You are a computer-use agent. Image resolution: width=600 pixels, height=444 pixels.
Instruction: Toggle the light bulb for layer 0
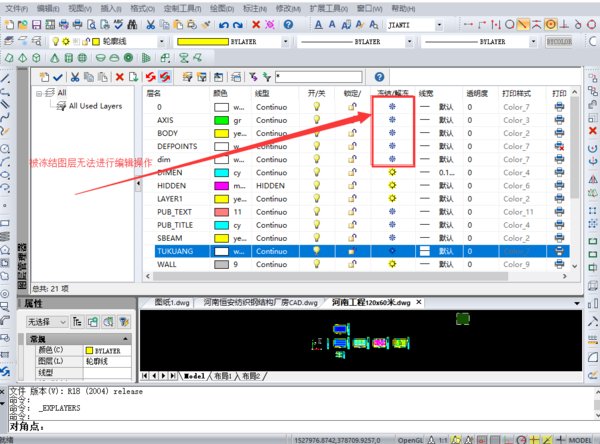[x=317, y=106]
